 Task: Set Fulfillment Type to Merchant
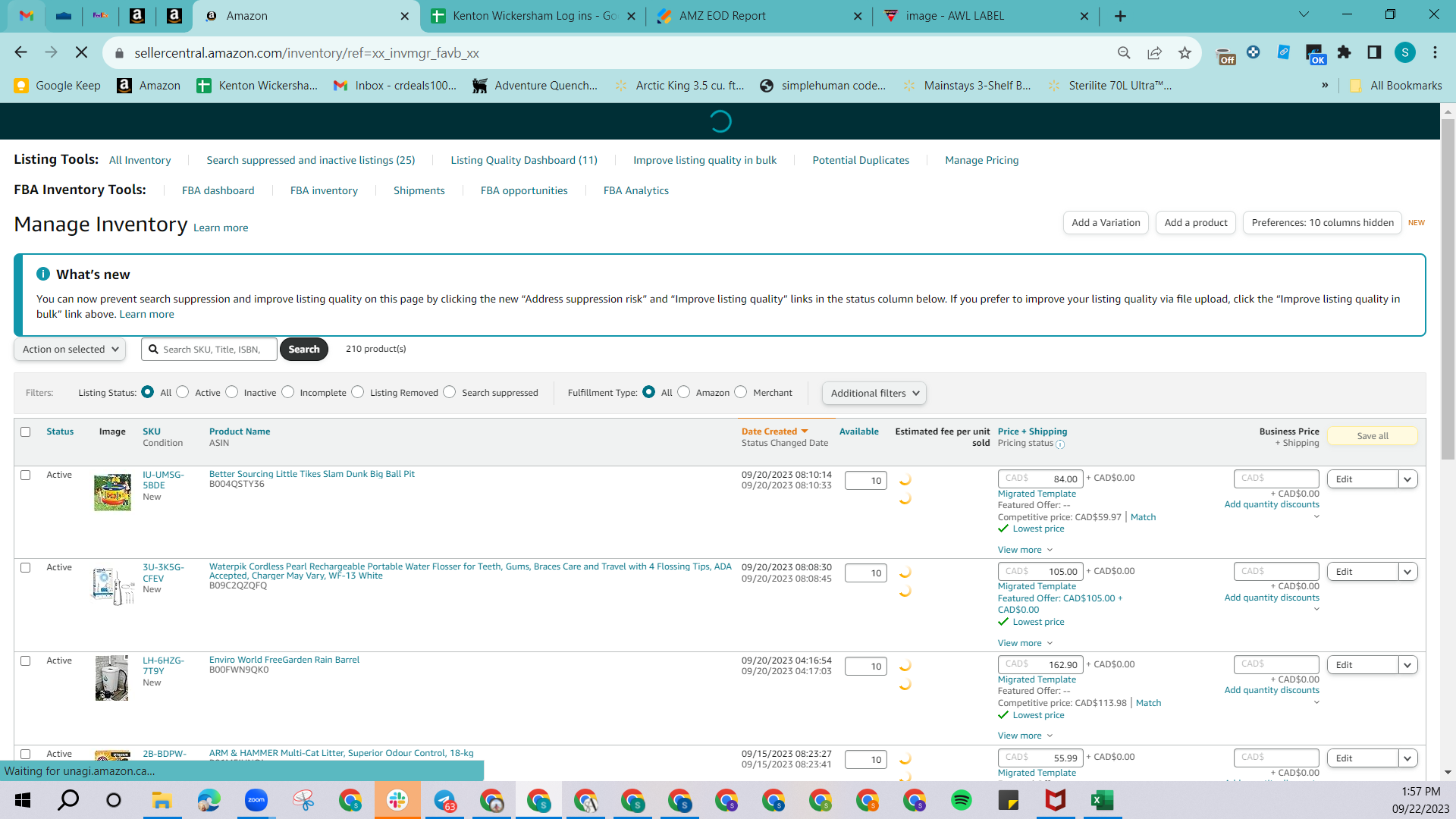[741, 392]
